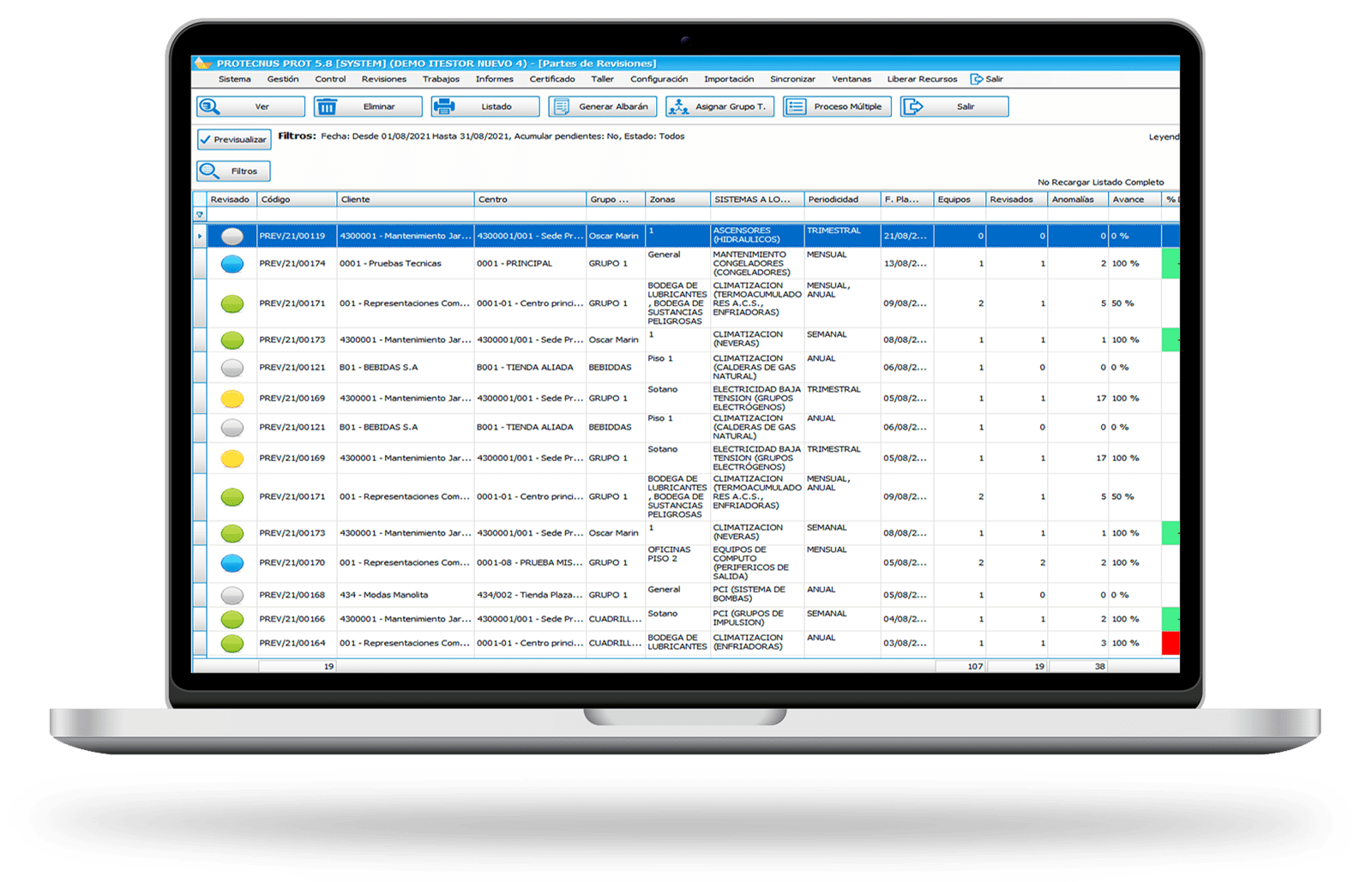Image resolution: width=1372 pixels, height=882 pixels.
Task: Sort by the Periodicidad column header
Action: coord(842,200)
